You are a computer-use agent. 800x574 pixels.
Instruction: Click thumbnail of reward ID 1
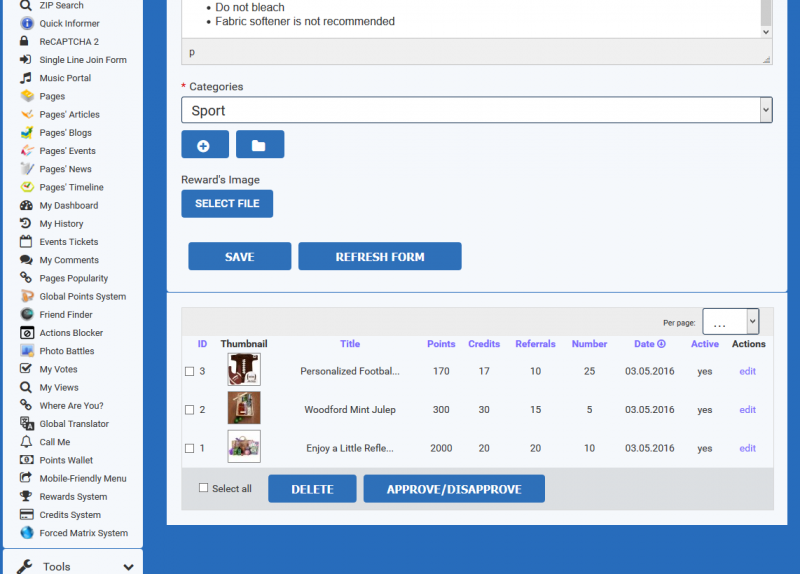point(244,446)
